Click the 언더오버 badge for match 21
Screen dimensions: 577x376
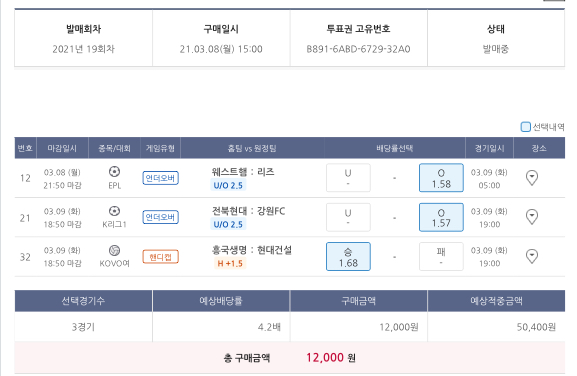point(160,217)
